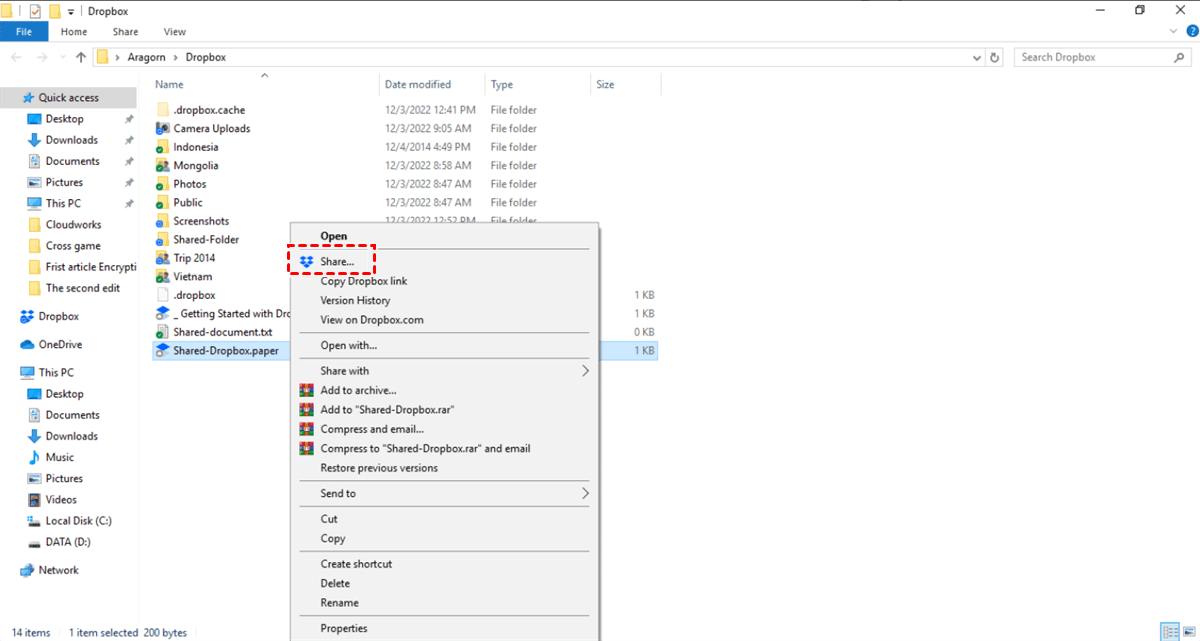The width and height of the screenshot is (1200, 641).
Task: Open Music under This PC
Action: tap(59, 457)
